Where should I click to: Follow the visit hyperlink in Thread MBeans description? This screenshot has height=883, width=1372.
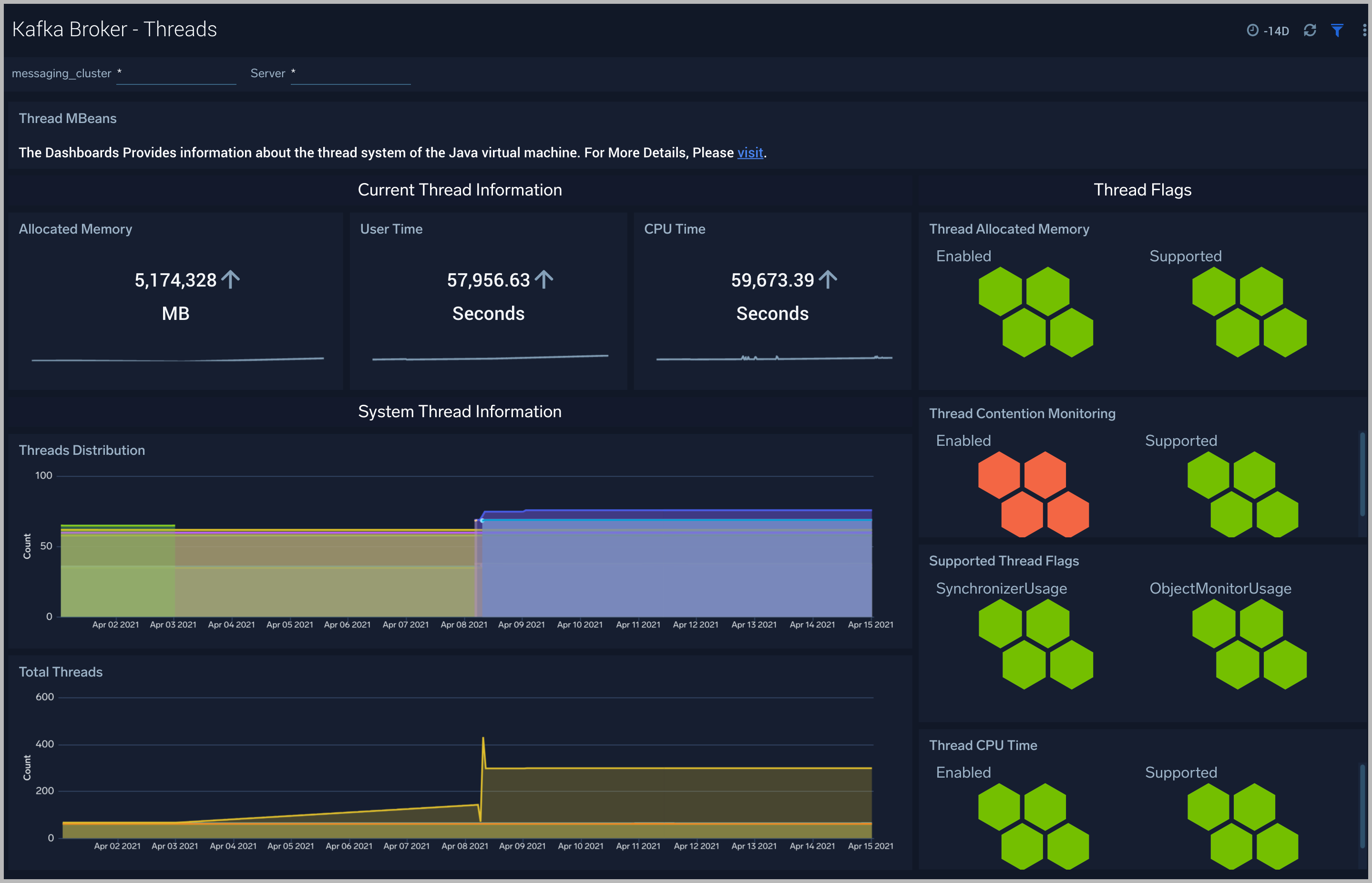coord(750,153)
